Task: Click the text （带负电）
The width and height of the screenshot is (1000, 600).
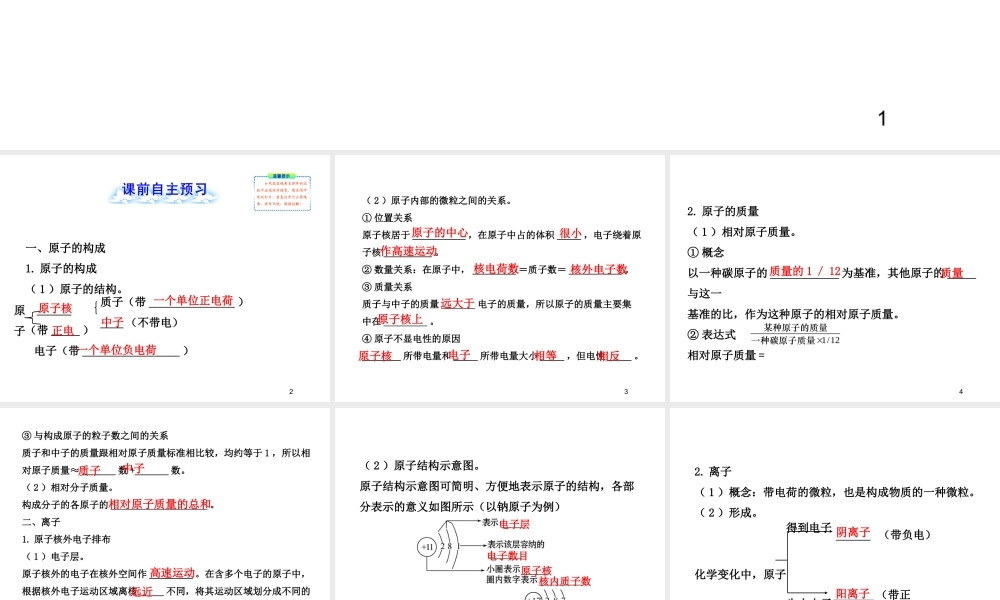Action: [x=908, y=534]
